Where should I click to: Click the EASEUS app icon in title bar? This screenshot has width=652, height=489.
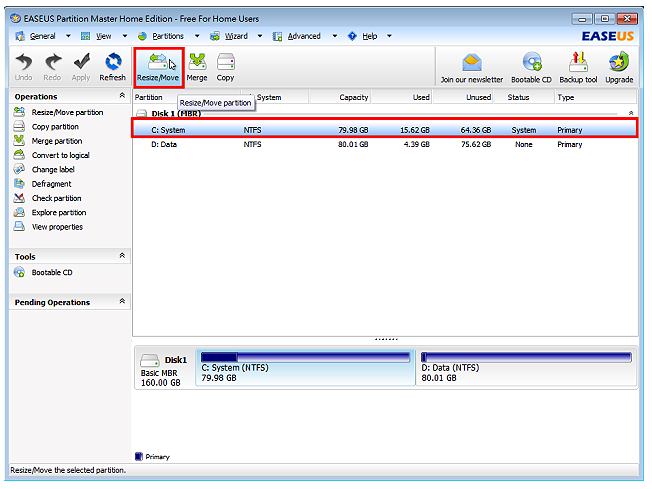pyautogui.click(x=16, y=18)
